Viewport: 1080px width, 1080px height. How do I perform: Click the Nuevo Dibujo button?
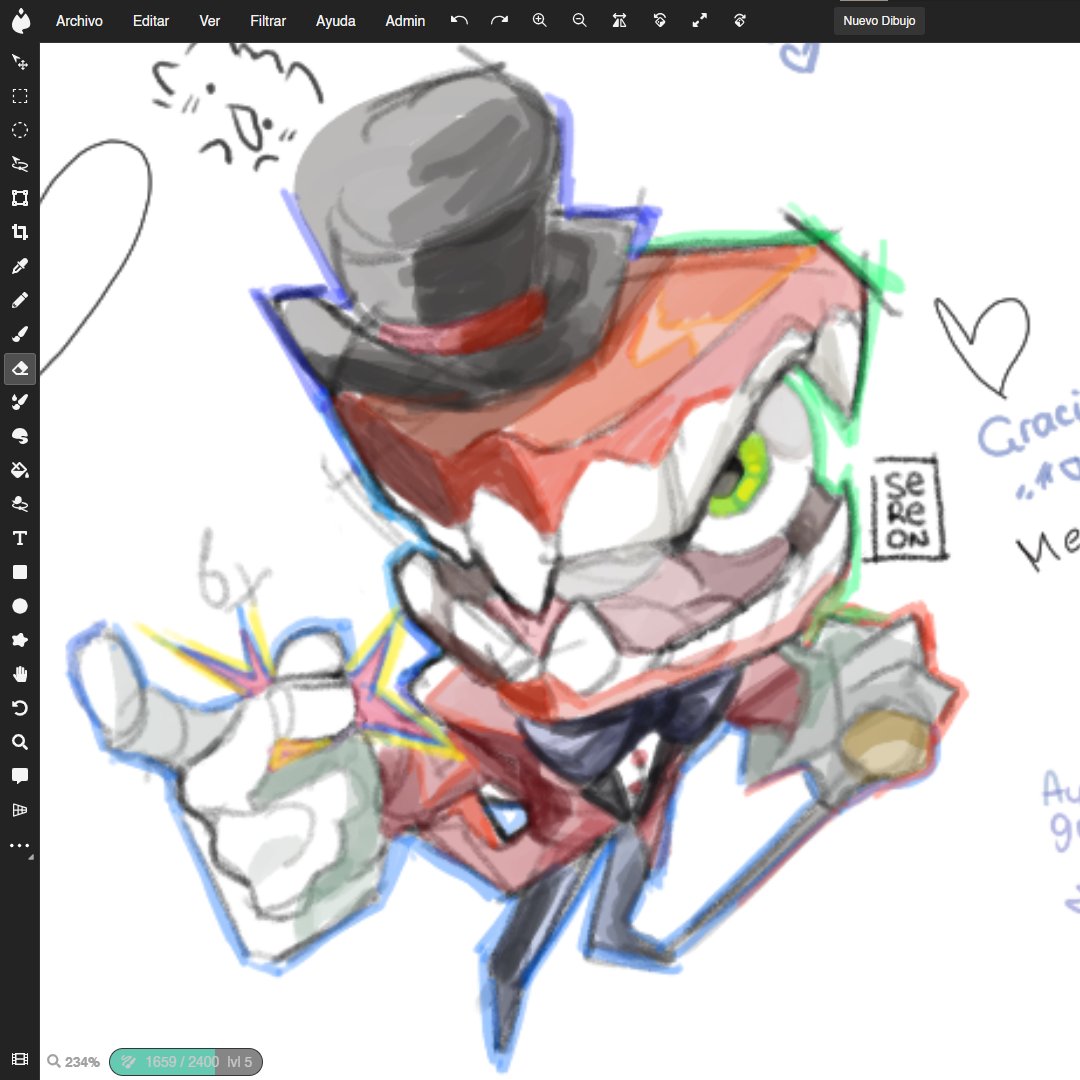tap(880, 21)
